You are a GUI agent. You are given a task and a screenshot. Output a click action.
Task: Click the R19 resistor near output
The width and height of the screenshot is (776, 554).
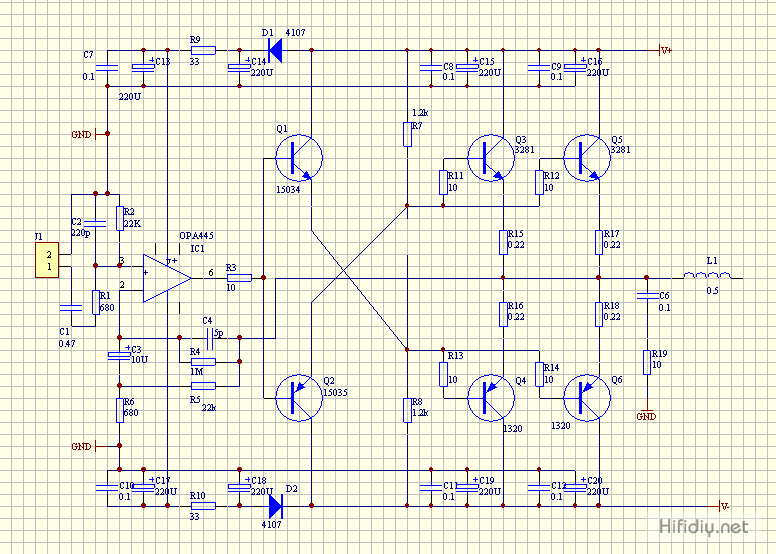coord(647,360)
